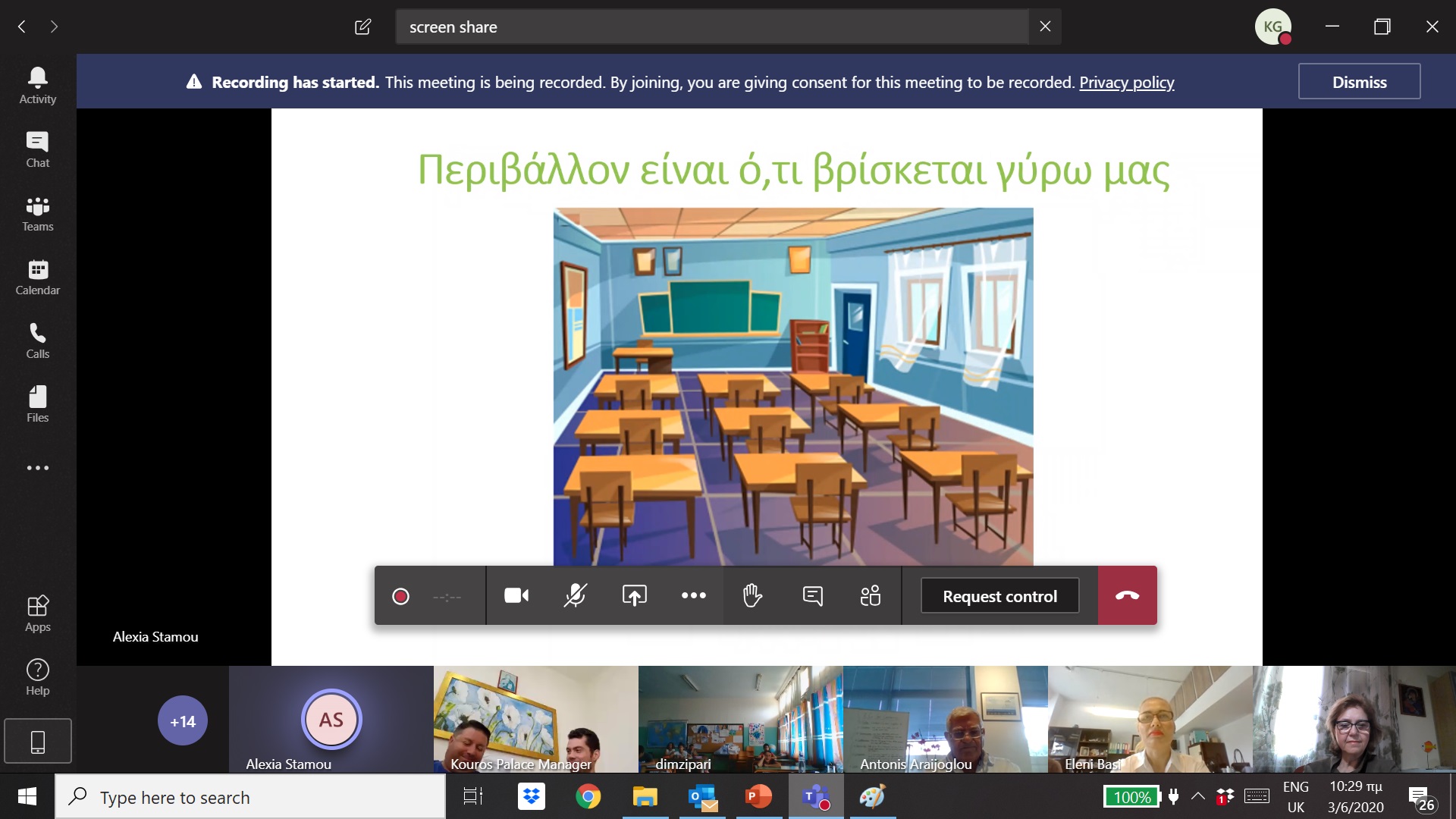Click the Request control button

coord(999,597)
